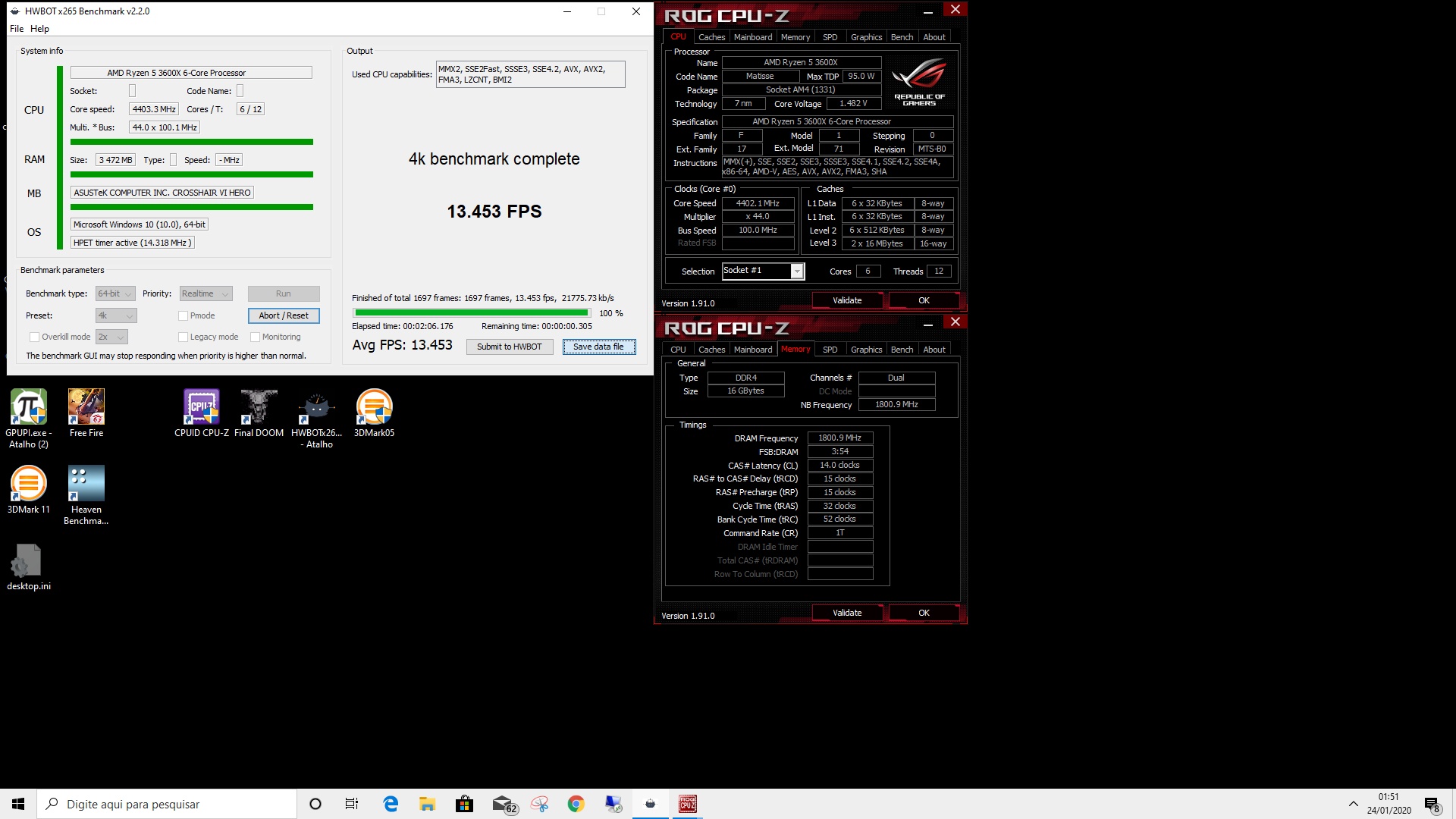The width and height of the screenshot is (1456, 819).
Task: Launch the CPUID CPU-Z desktop shortcut
Action: click(202, 413)
